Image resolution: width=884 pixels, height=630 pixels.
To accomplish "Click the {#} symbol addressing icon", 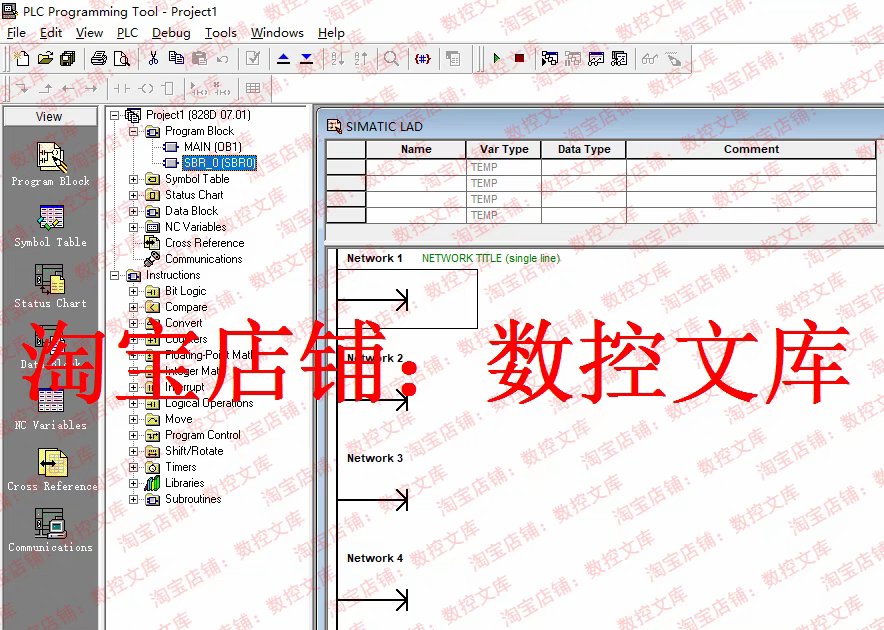I will tap(422, 58).
